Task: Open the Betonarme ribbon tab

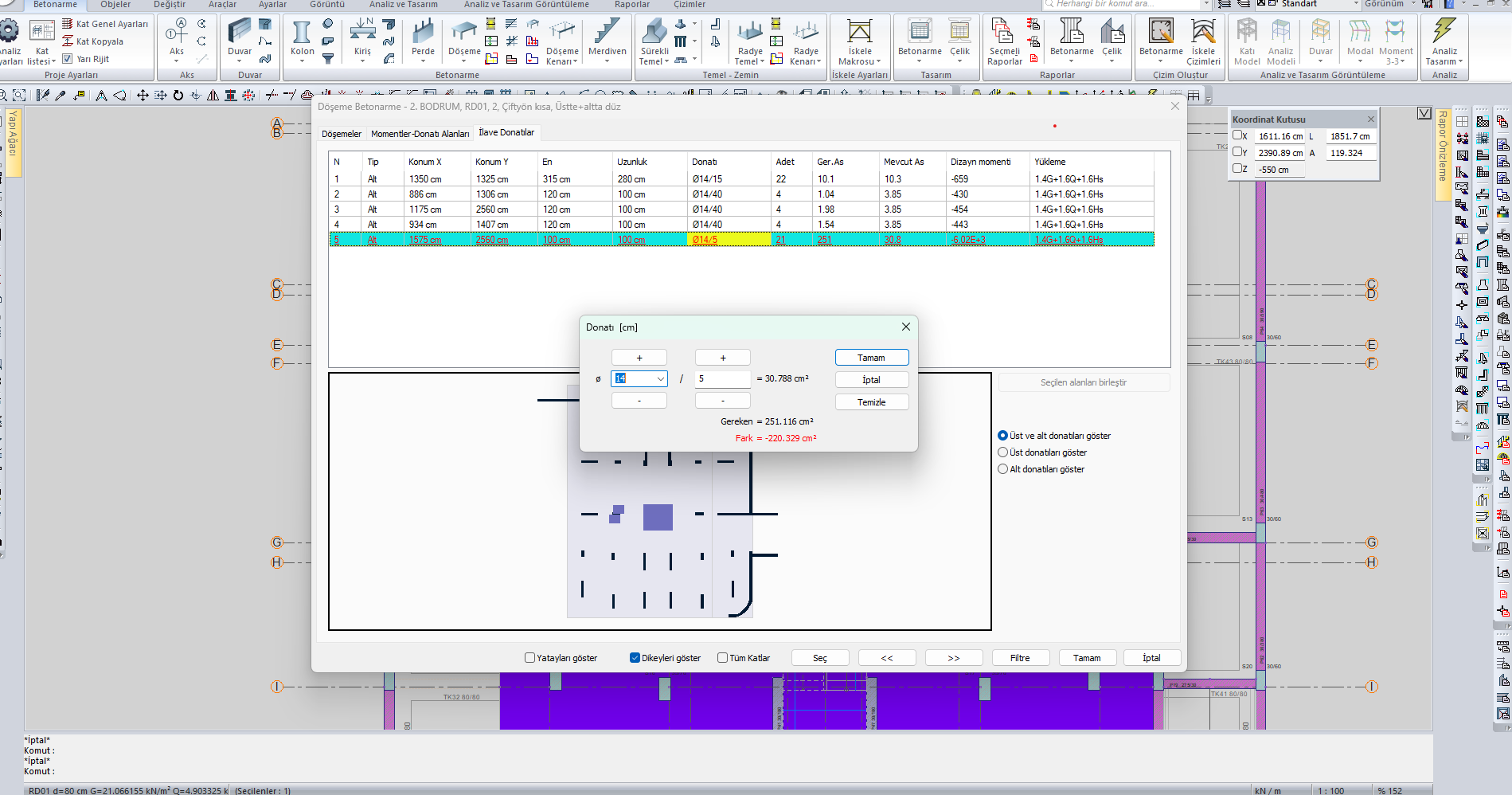Action: (55, 5)
